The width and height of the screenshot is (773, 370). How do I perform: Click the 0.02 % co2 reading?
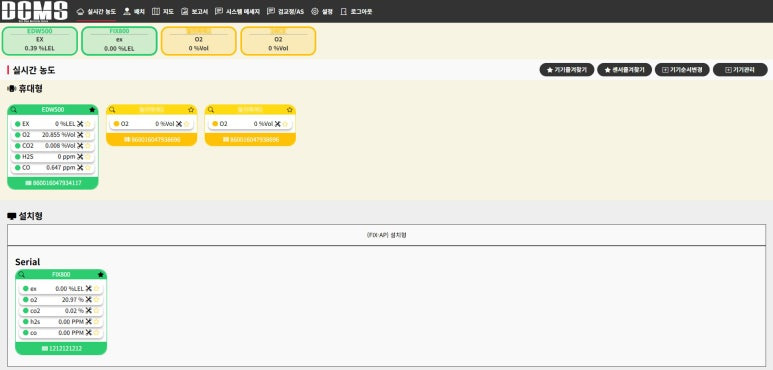(74, 310)
